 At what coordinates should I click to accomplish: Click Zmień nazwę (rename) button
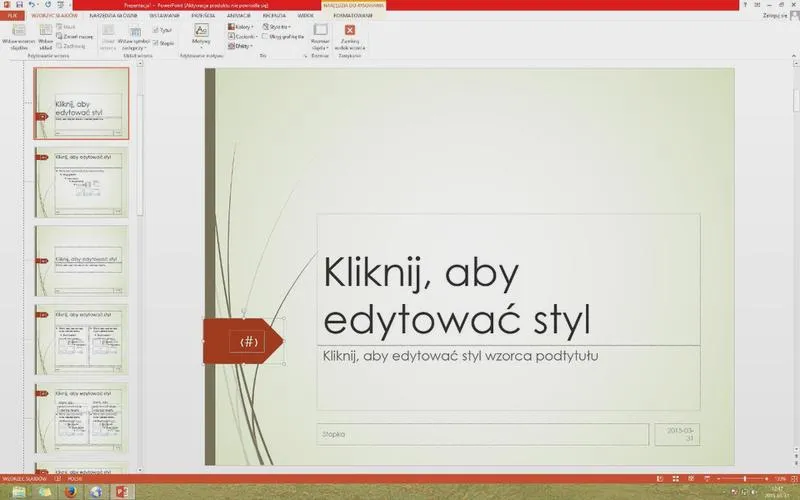[74, 36]
